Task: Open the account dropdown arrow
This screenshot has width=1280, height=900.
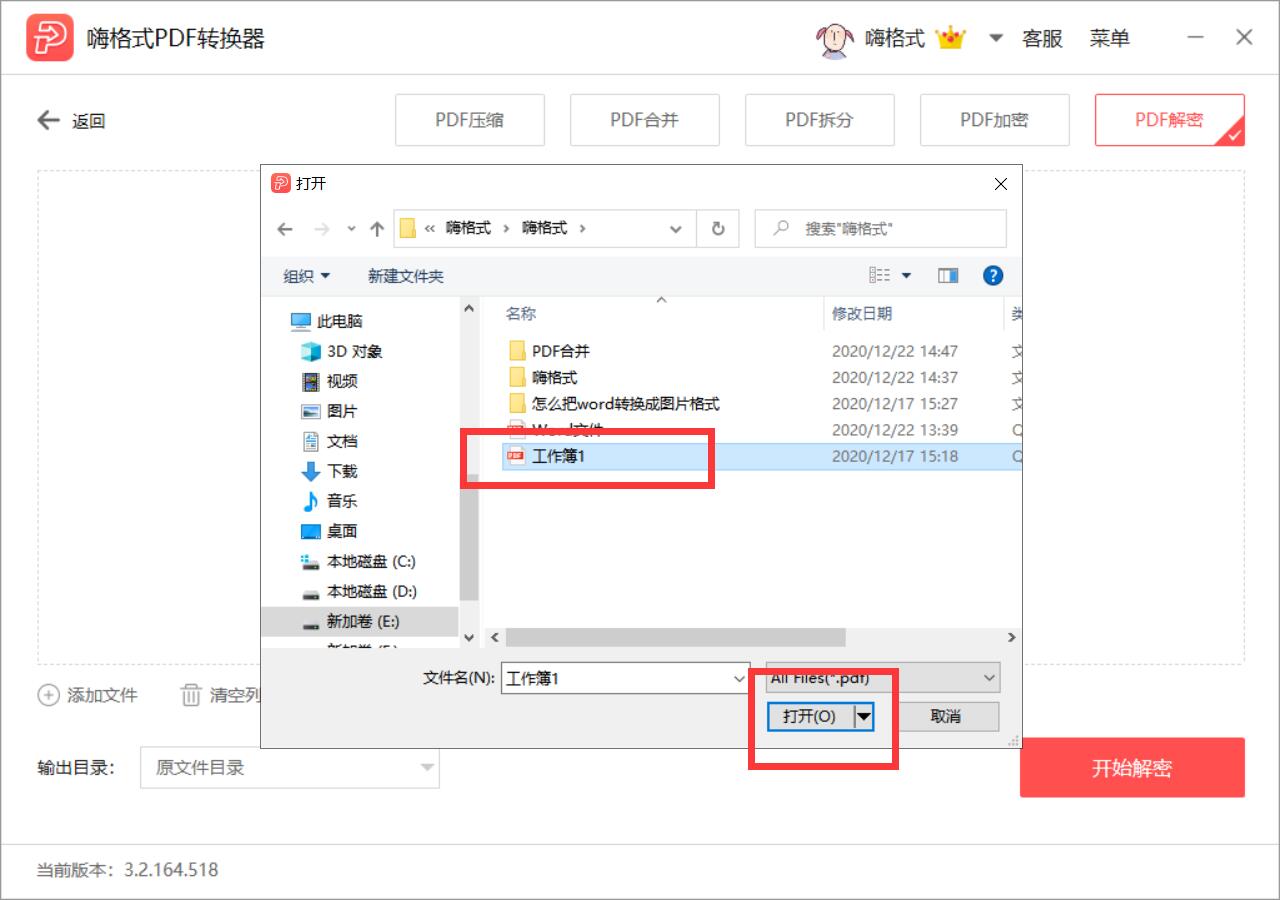Action: [996, 39]
